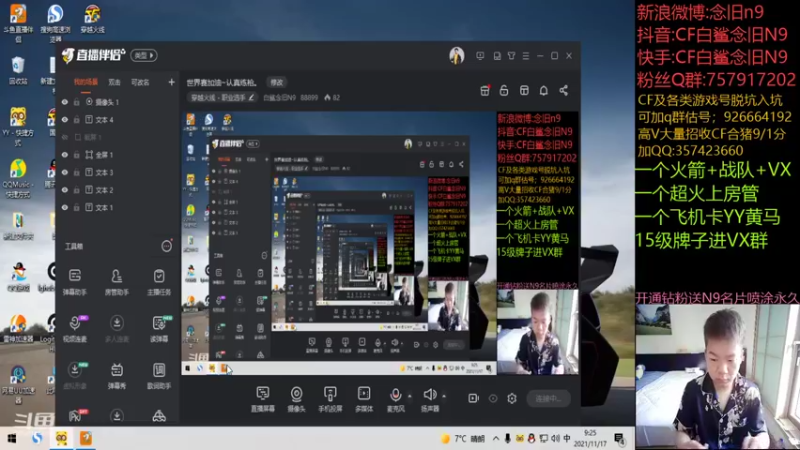Select the 文本 3 layer row

coord(117,172)
